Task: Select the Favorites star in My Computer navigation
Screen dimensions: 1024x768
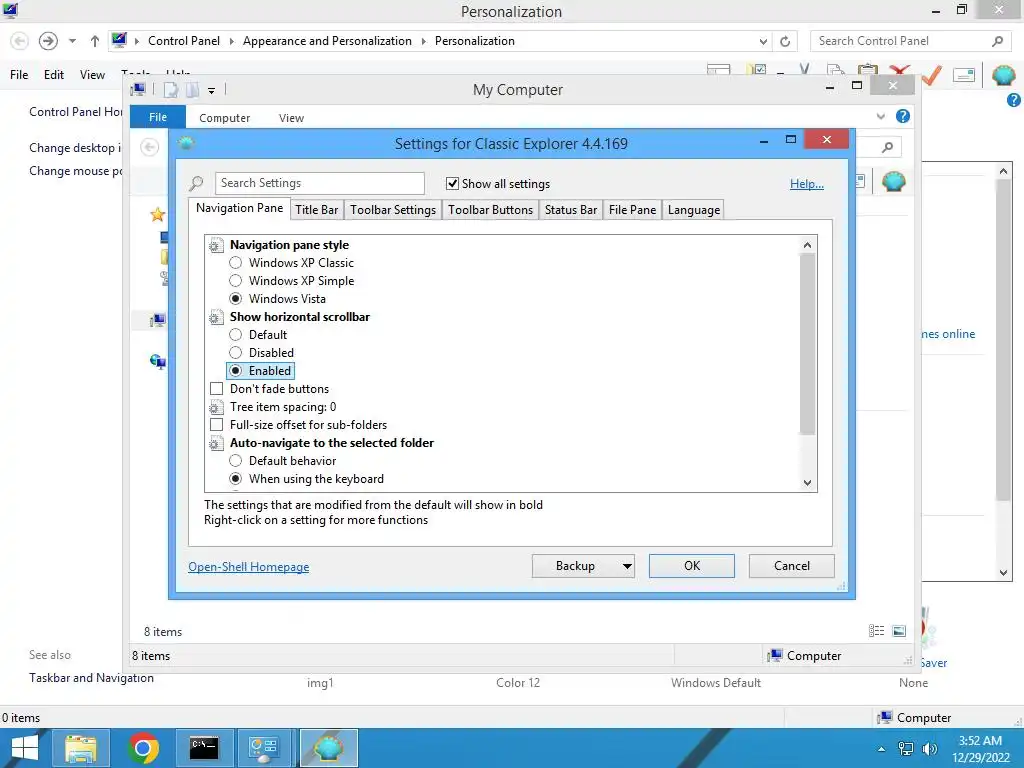Action: 157,214
